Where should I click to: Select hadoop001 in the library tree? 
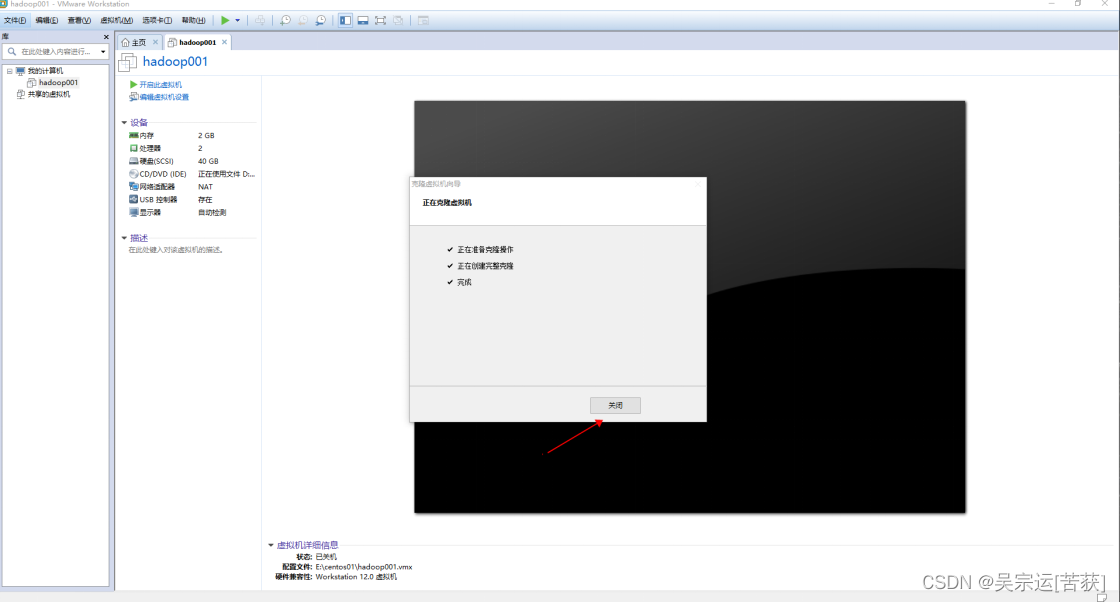tap(58, 83)
